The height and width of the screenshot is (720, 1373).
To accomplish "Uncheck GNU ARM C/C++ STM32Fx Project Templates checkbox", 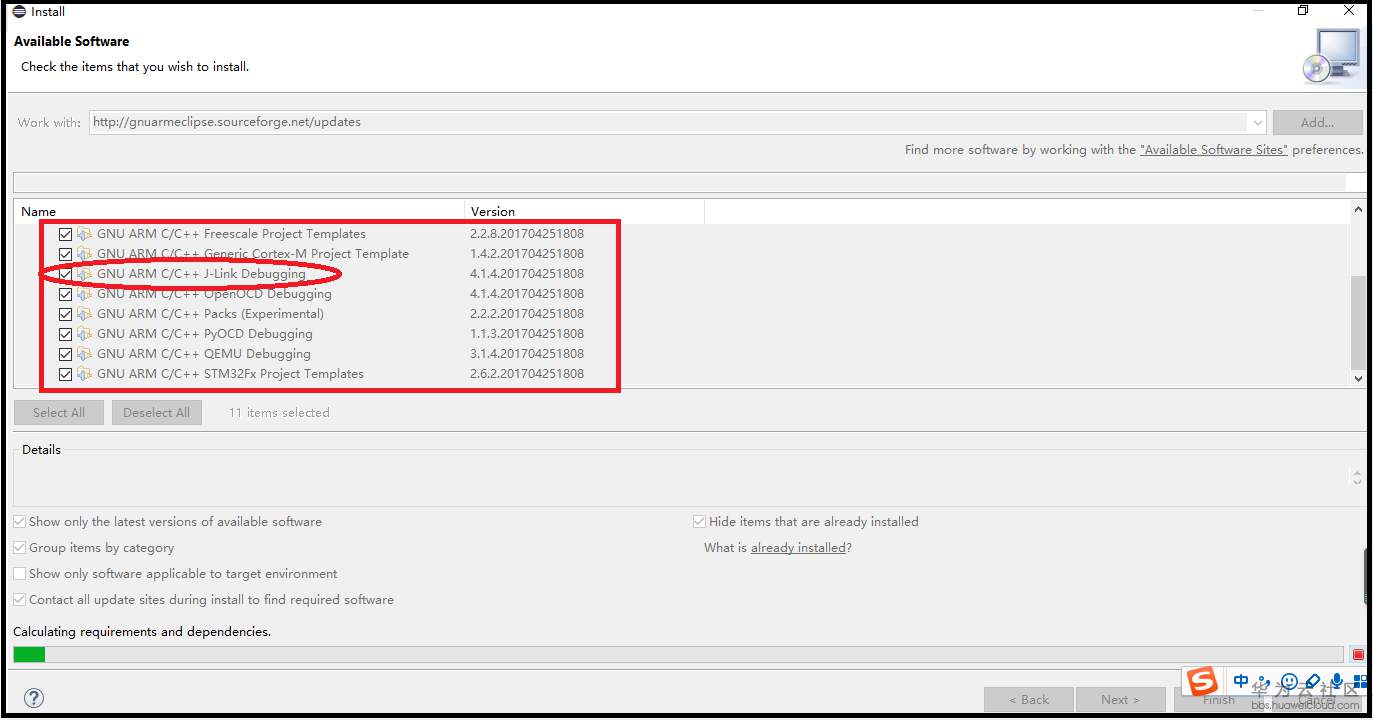I will pos(66,374).
